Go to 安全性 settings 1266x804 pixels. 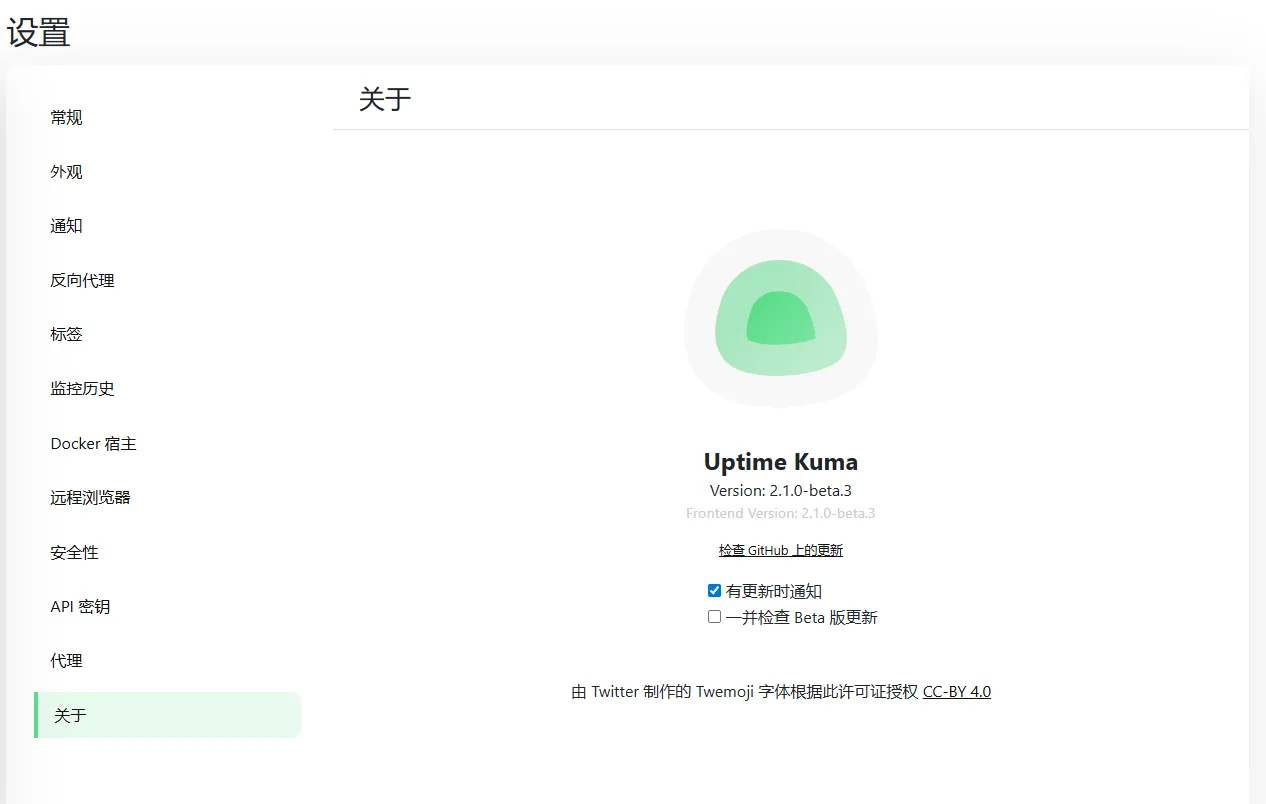[75, 552]
